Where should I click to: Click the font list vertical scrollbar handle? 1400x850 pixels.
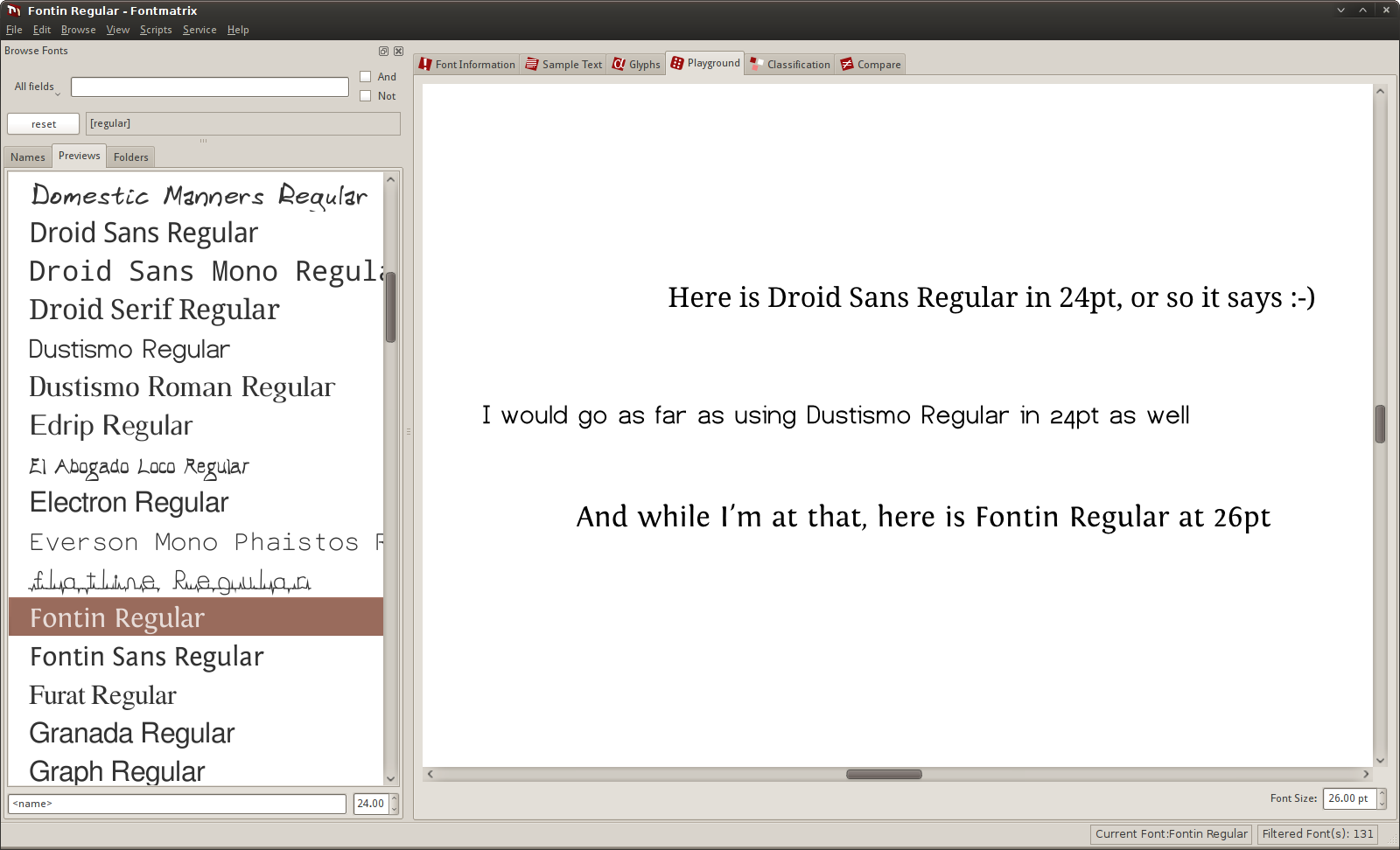(391, 307)
